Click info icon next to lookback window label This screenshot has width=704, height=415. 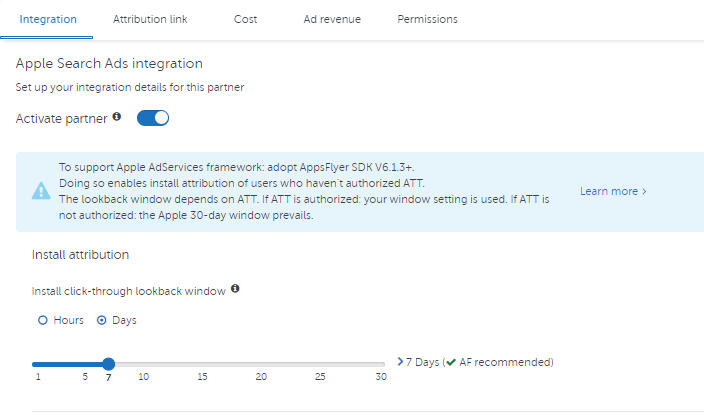(x=235, y=289)
